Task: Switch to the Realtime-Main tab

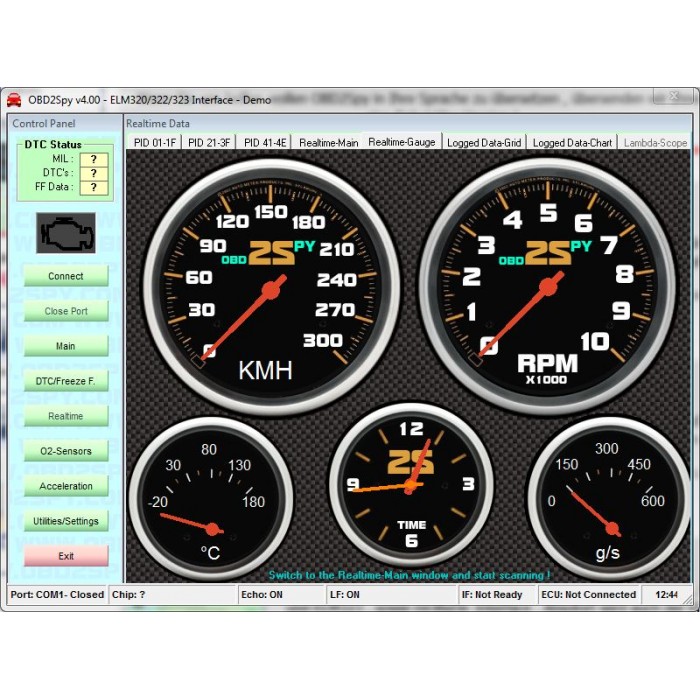Action: click(x=328, y=143)
